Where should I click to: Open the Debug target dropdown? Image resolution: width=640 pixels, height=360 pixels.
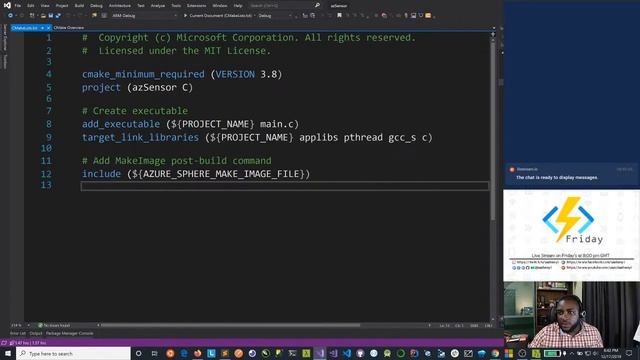276,16
